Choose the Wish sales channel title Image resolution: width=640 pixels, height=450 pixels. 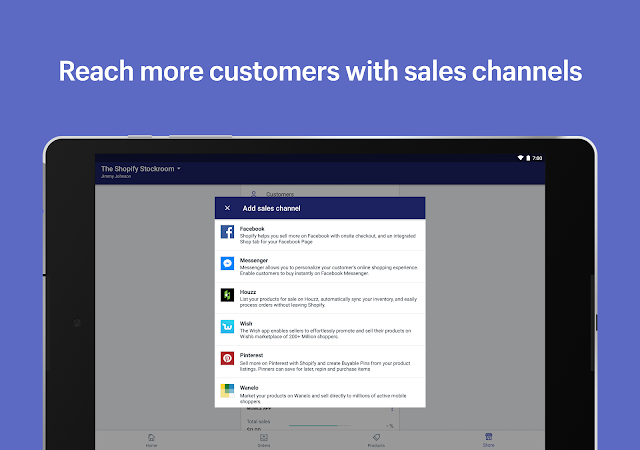click(246, 323)
